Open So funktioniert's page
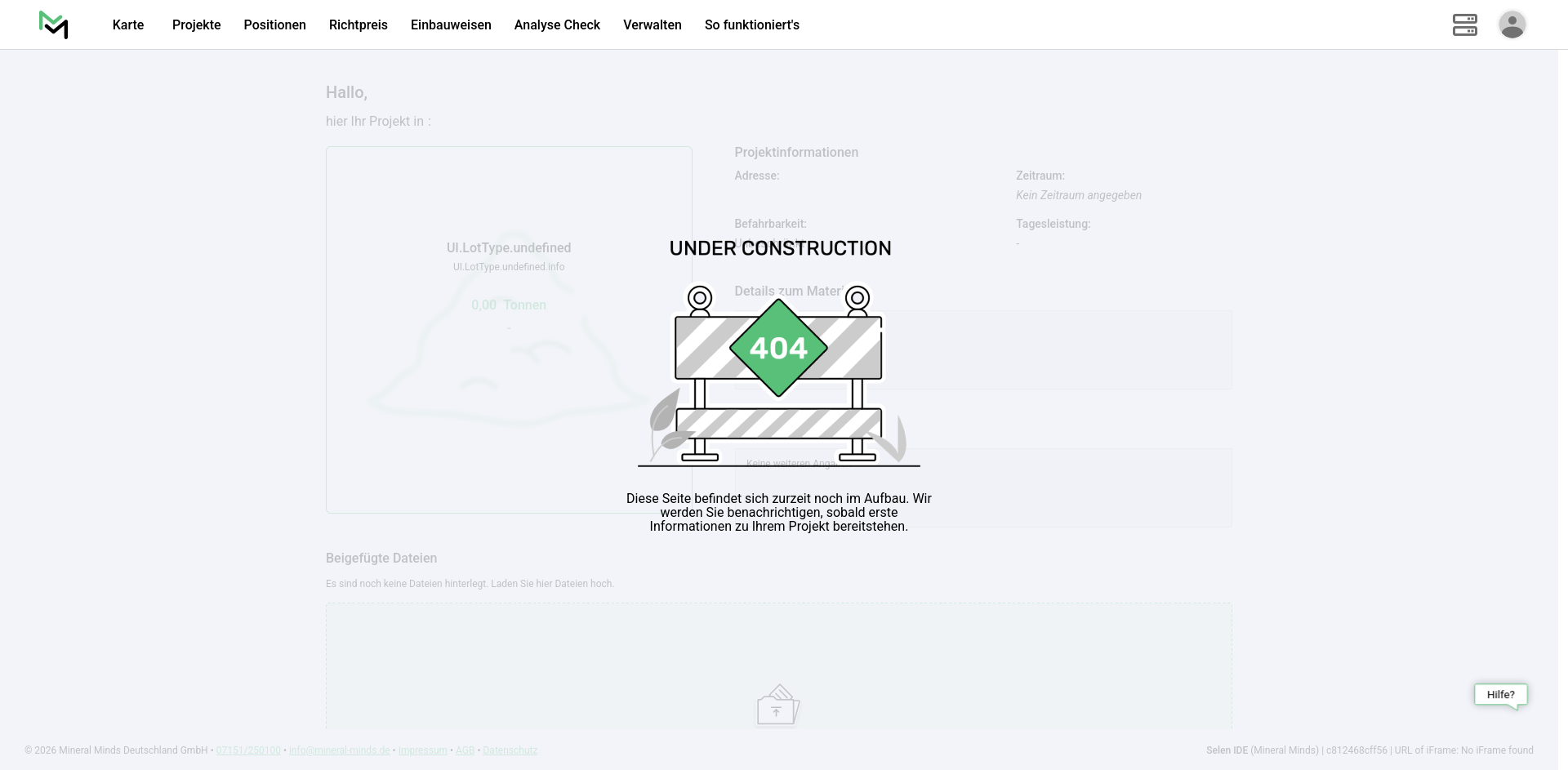Viewport: 1568px width, 770px height. [x=751, y=24]
